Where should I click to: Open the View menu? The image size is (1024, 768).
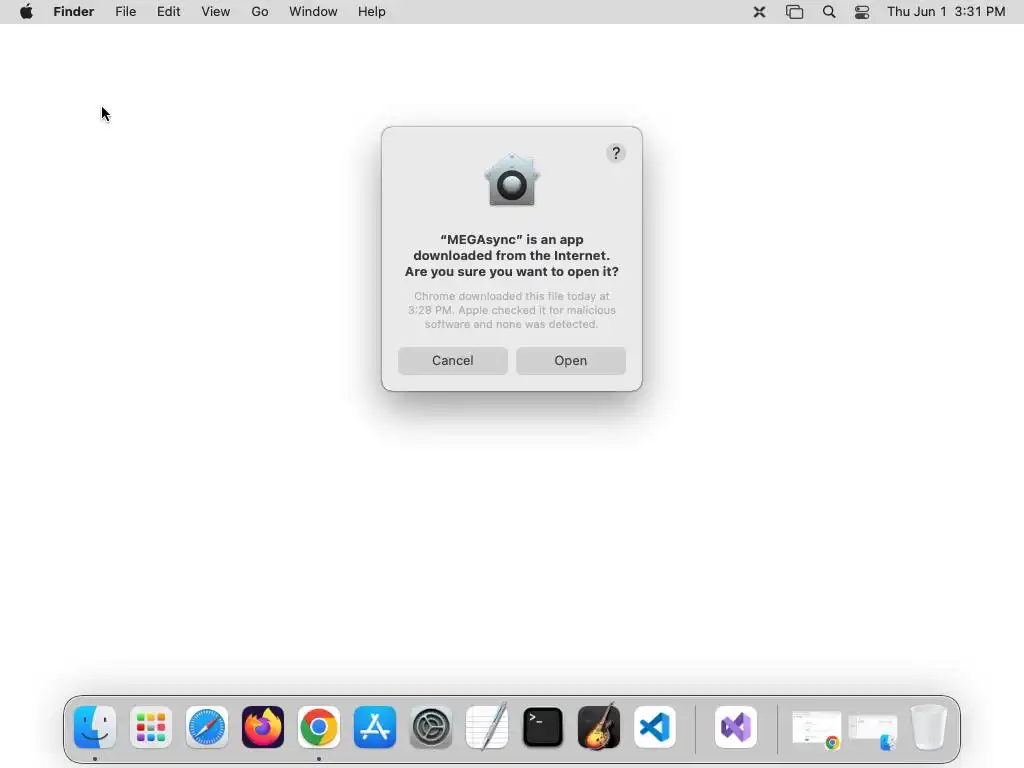click(216, 12)
